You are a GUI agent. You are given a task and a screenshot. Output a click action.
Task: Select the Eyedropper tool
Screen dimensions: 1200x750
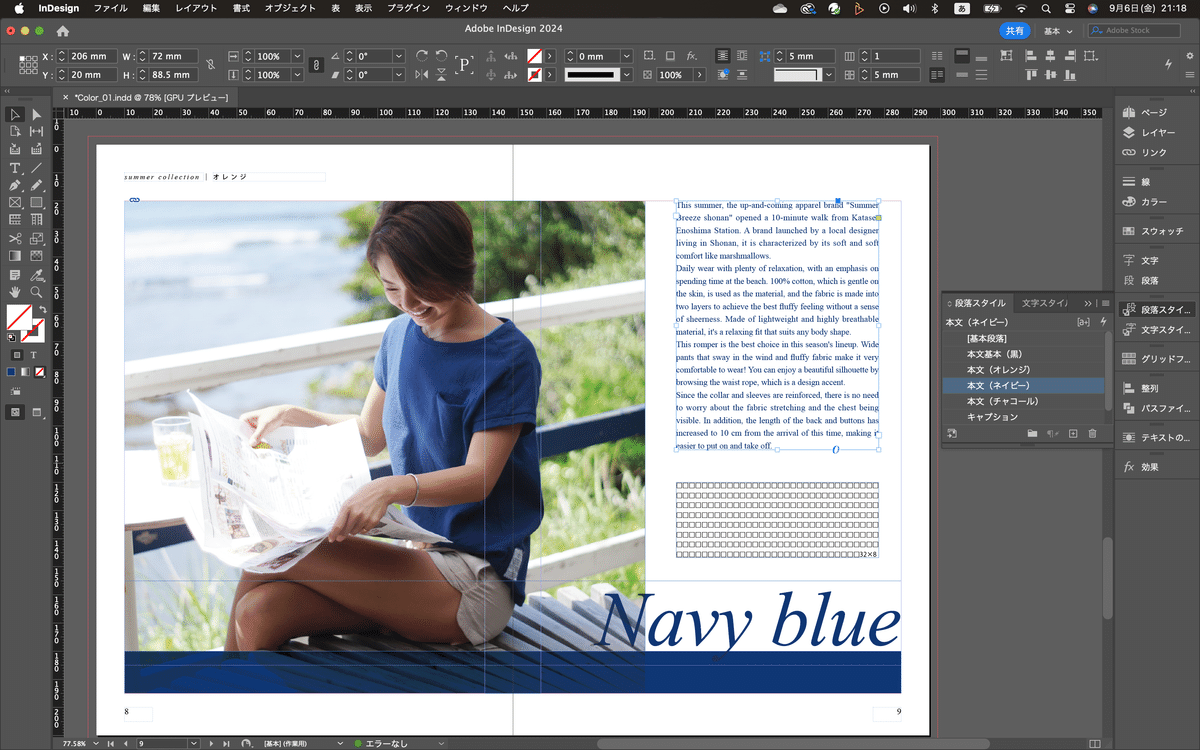click(36, 274)
